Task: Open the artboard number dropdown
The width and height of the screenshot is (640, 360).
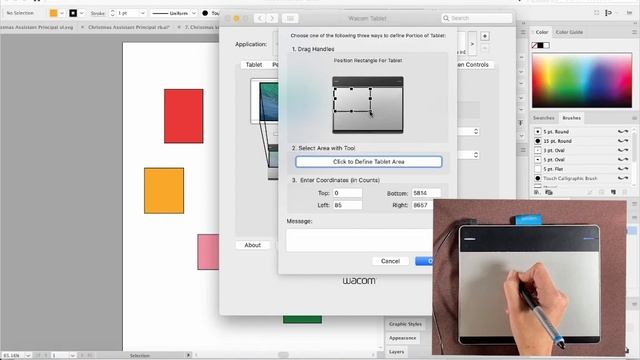Action: pyautogui.click(x=72, y=356)
